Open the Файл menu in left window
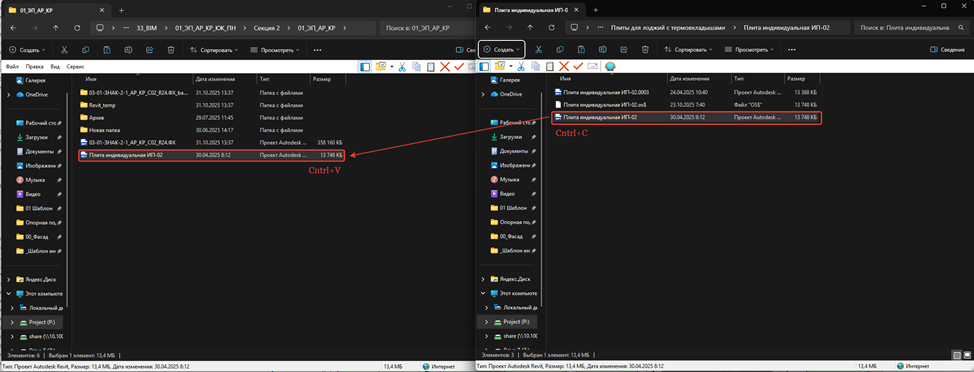This screenshot has width=974, height=372. tap(12, 66)
